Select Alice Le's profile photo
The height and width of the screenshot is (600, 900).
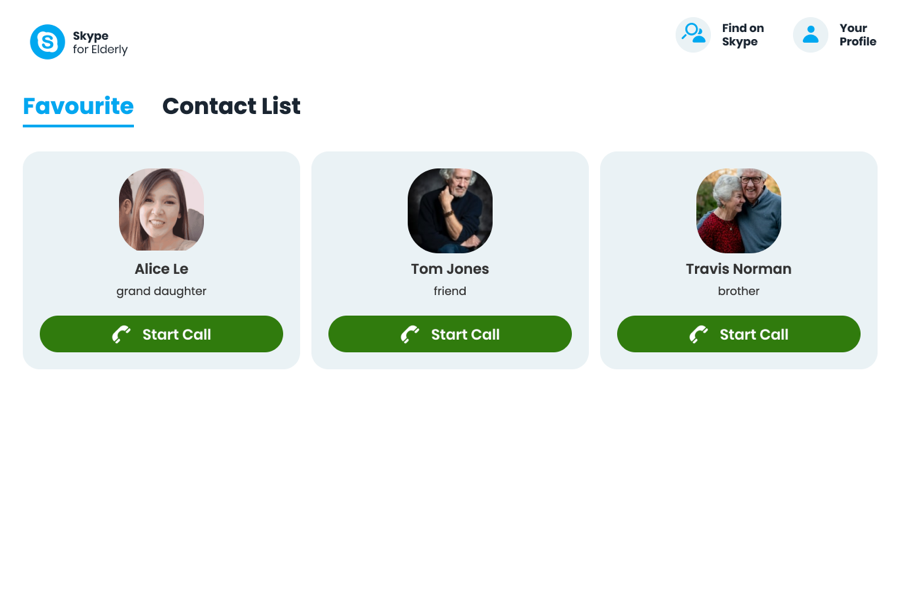(161, 210)
